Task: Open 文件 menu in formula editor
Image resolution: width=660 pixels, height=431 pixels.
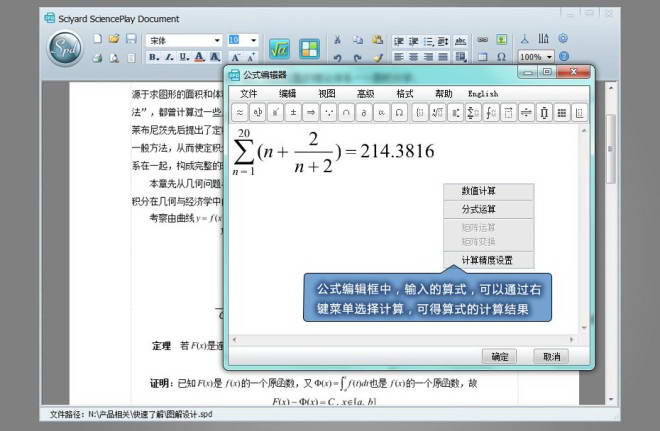Action: (248, 93)
